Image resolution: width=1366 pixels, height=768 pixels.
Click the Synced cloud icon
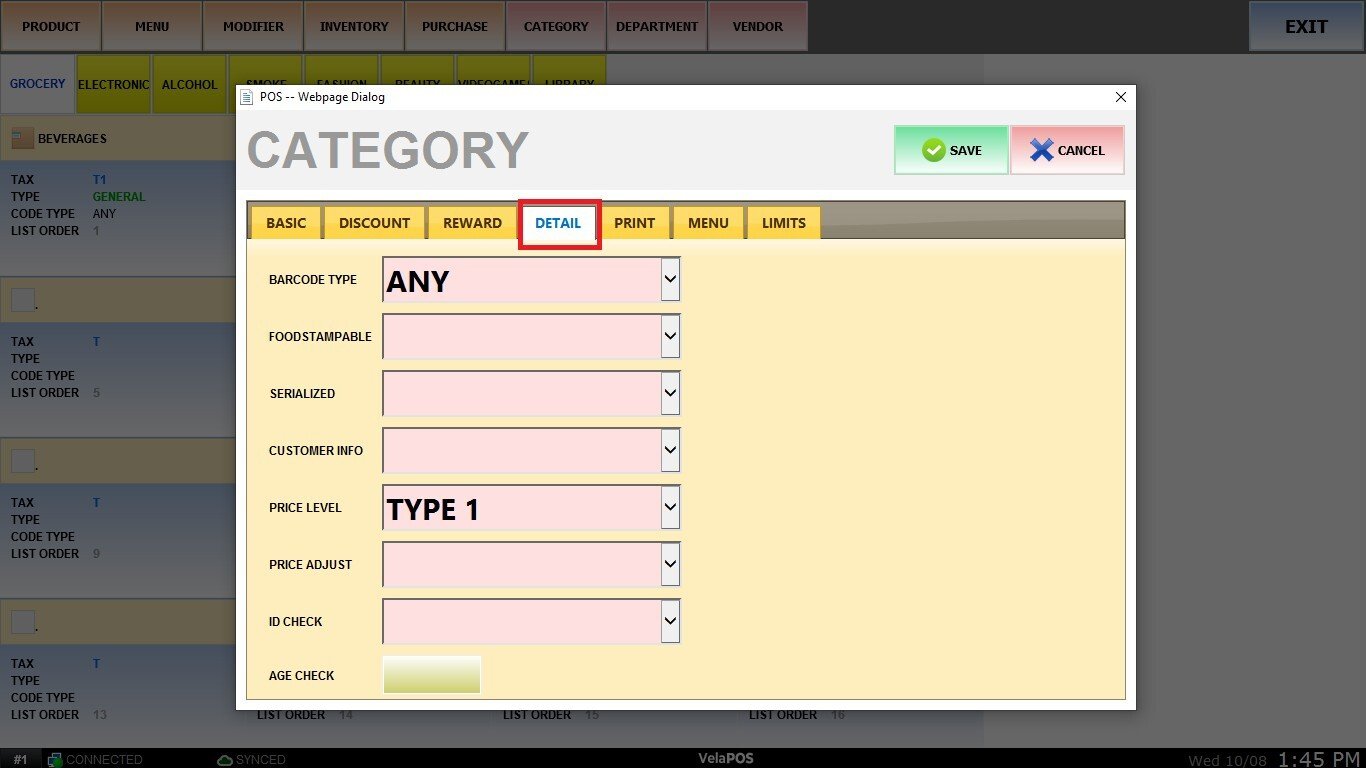[225, 760]
